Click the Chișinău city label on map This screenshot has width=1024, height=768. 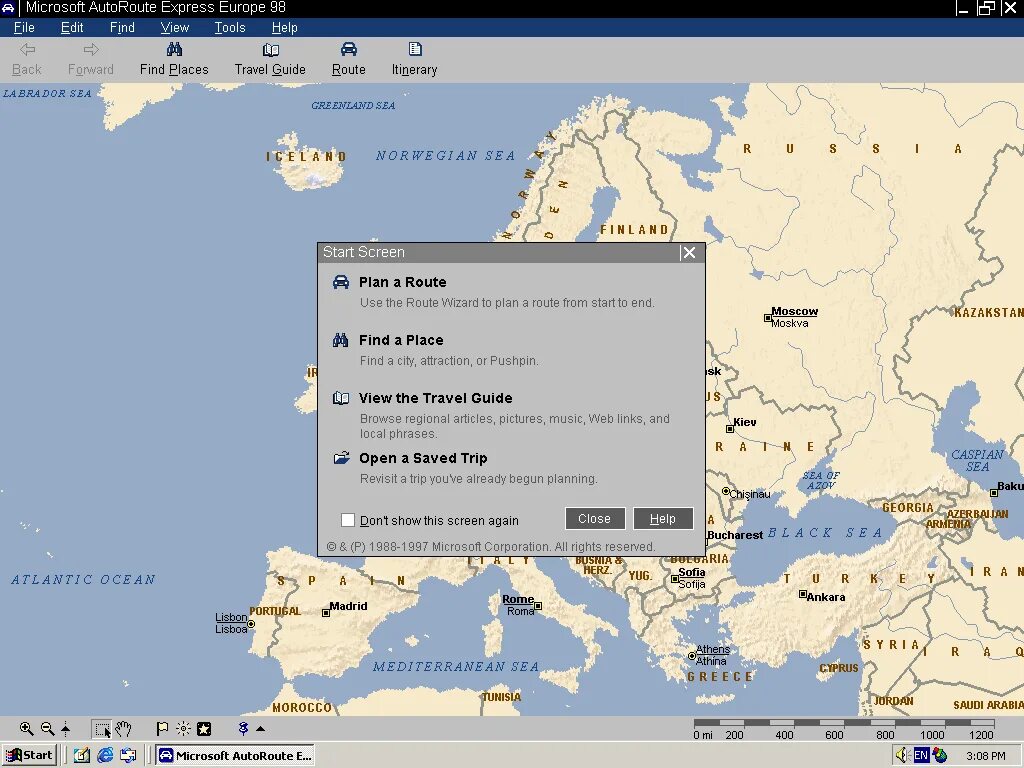[x=750, y=494]
